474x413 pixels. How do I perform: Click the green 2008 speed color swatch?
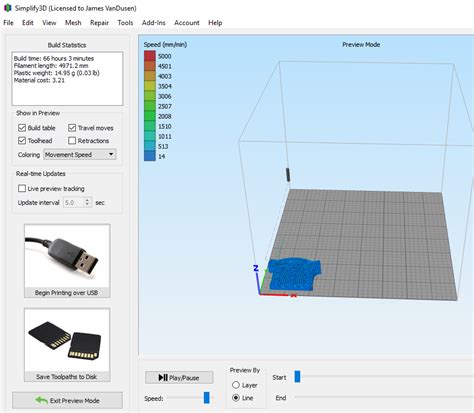click(x=150, y=116)
